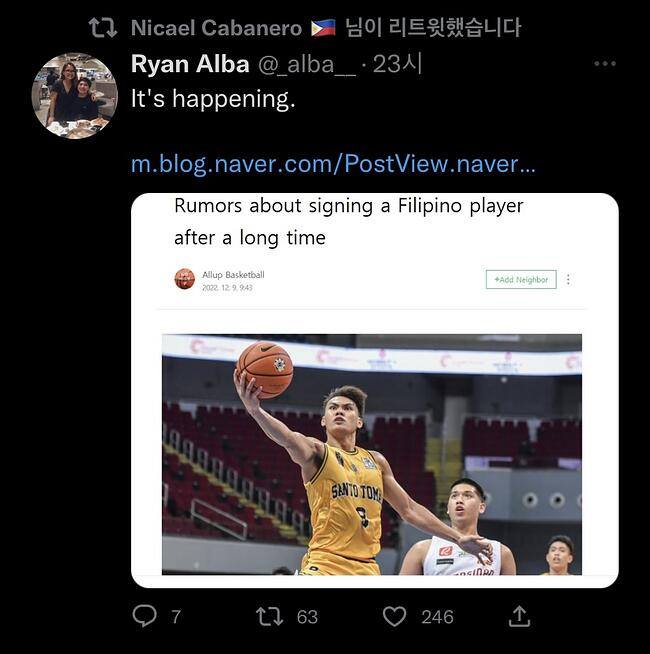Viewport: 650px width, 654px height.
Task: Retweet this post using the retweet icon
Action: click(270, 616)
